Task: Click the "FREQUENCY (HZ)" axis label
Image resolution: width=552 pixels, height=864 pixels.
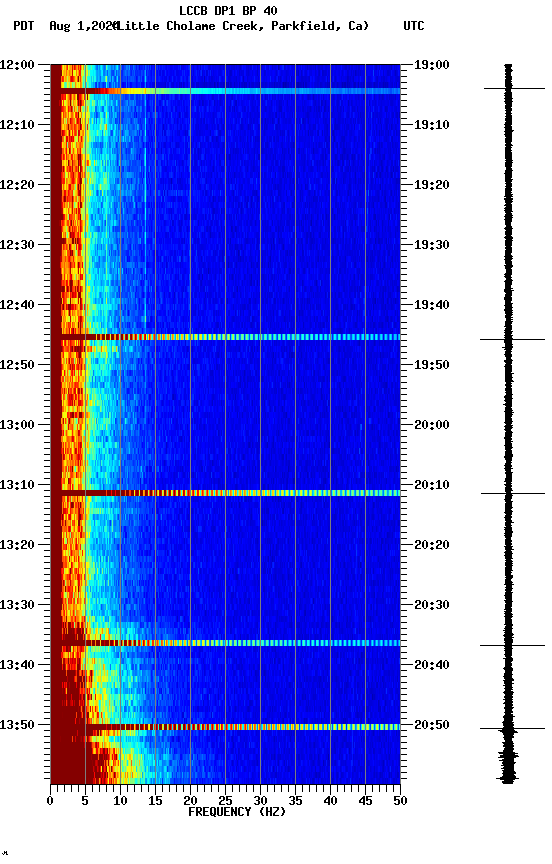Action: tap(237, 812)
